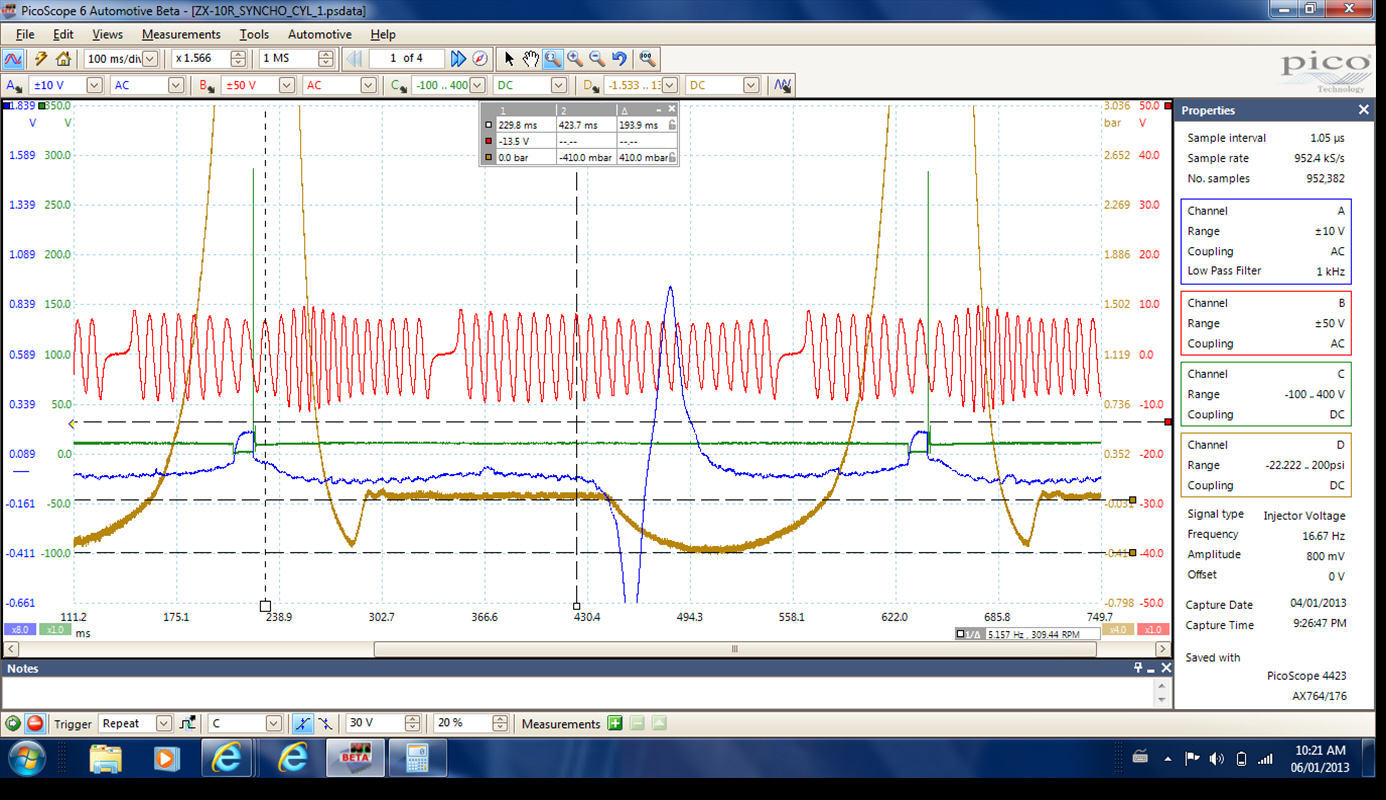Click the home icon in toolbar
This screenshot has width=1386, height=800.
(63, 59)
